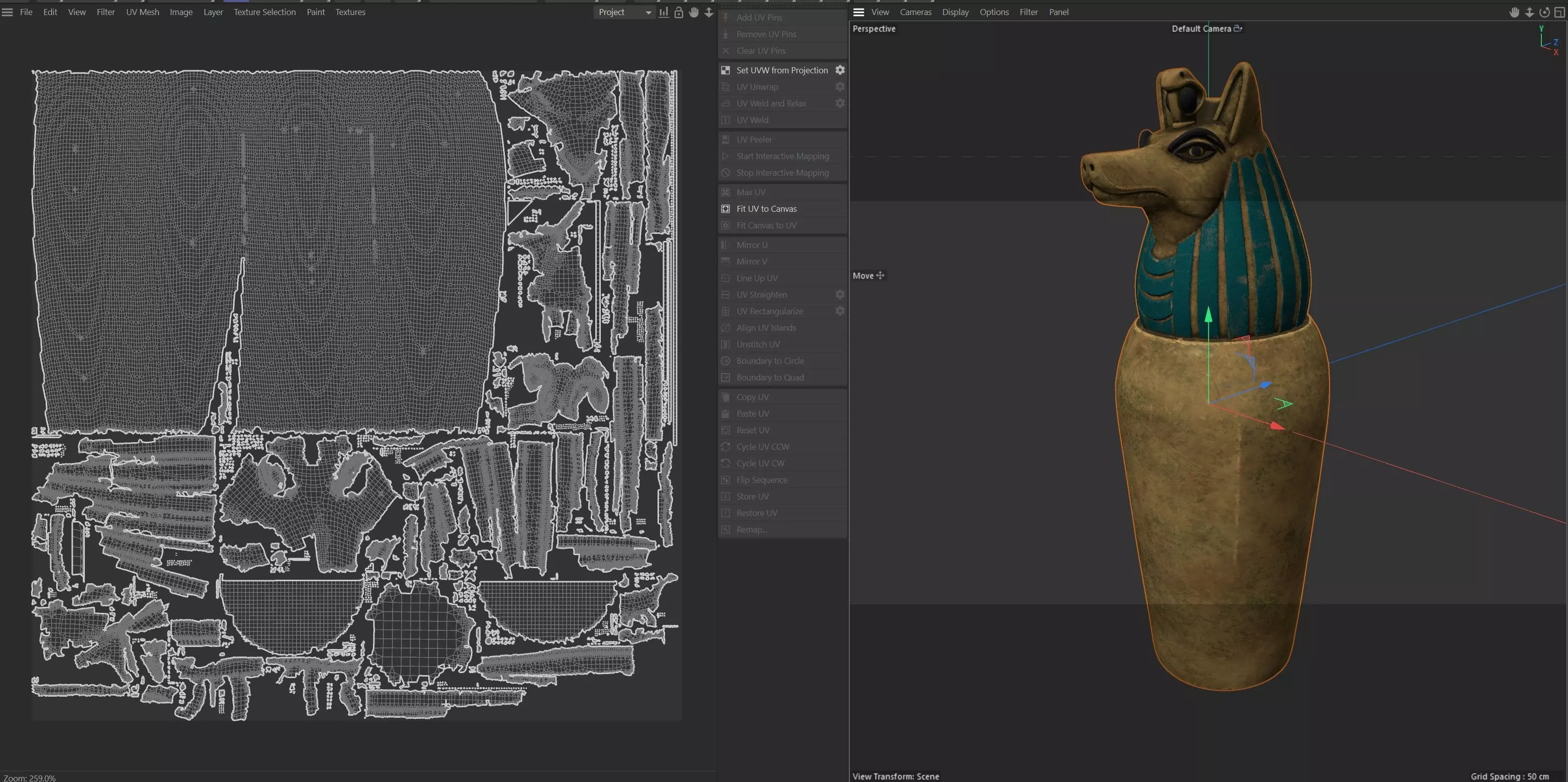Open the UV Mesh menu

click(x=143, y=12)
